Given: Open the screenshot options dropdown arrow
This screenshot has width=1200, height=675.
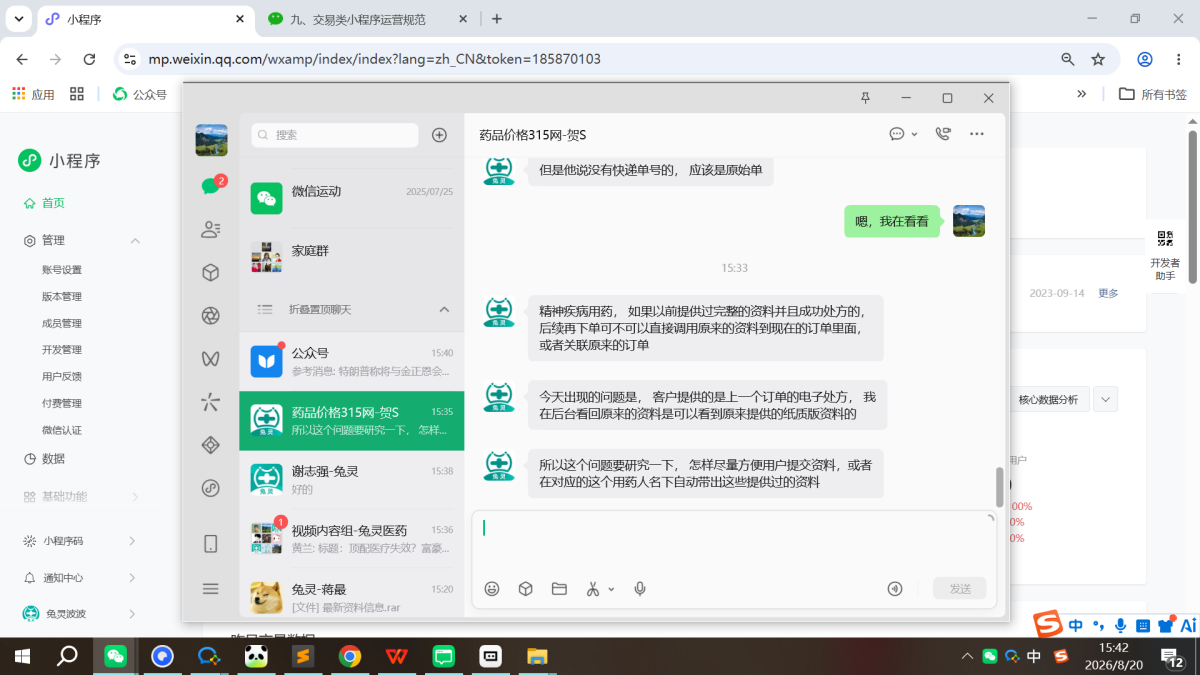Looking at the screenshot, I should 612,590.
